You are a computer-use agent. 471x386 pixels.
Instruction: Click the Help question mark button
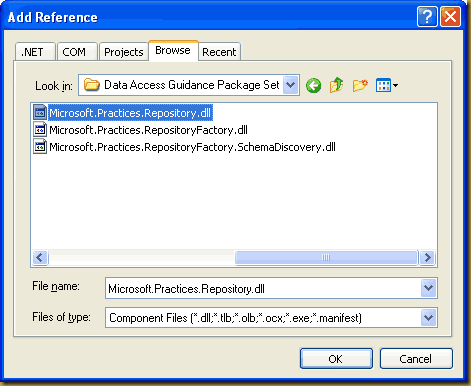tap(427, 16)
